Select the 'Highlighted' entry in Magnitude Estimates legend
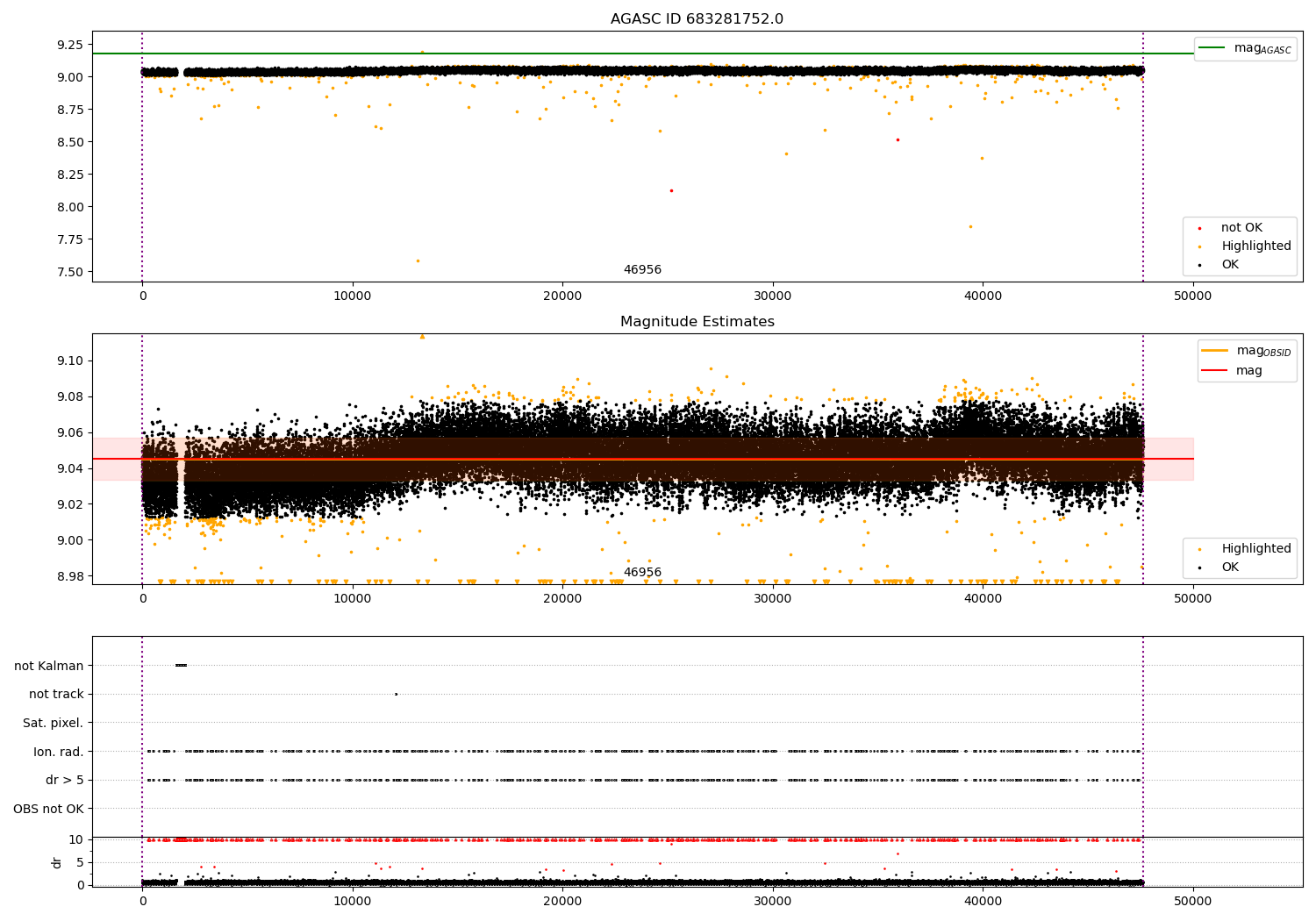The image size is (1316, 921). [1255, 548]
